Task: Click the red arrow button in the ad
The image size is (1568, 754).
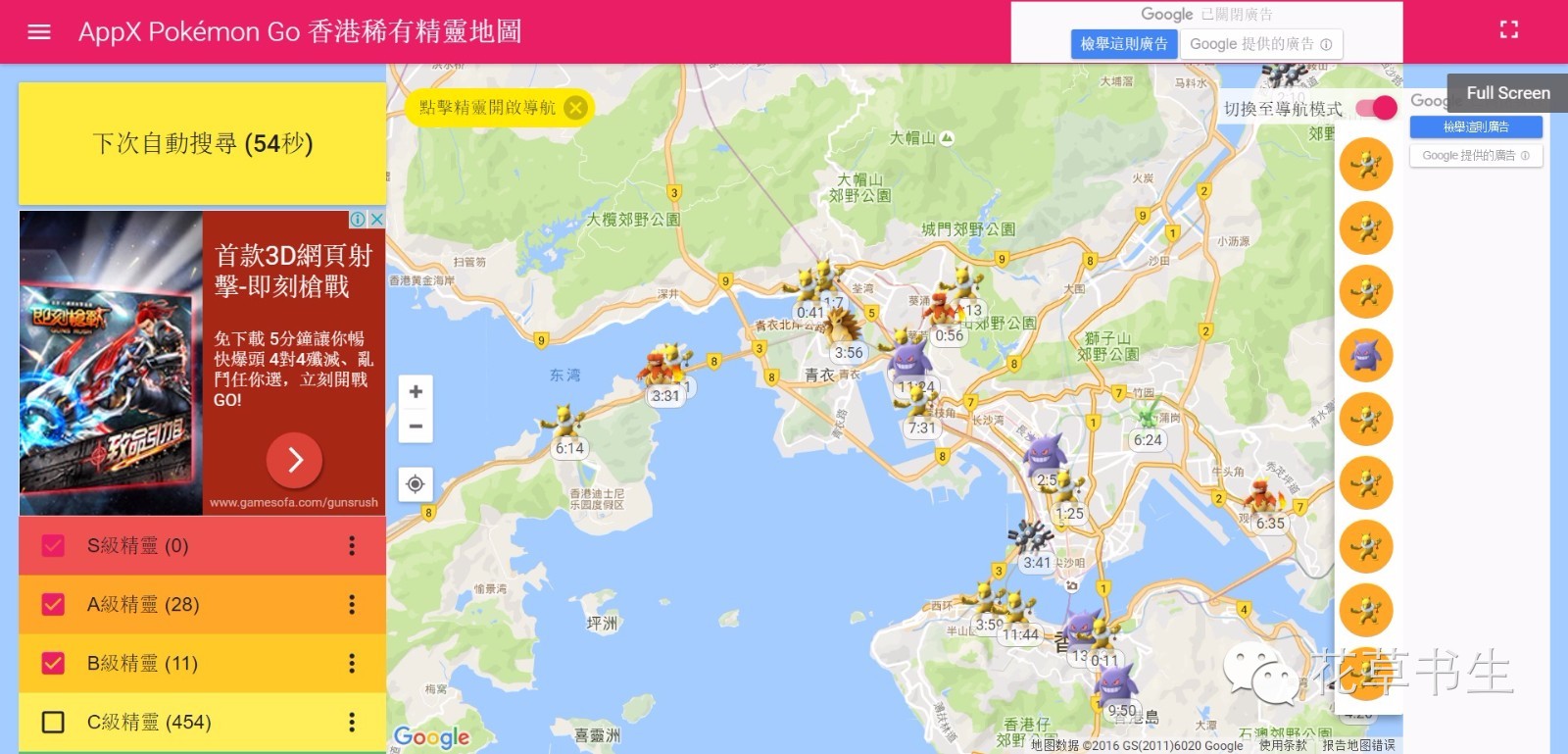Action: click(x=294, y=459)
